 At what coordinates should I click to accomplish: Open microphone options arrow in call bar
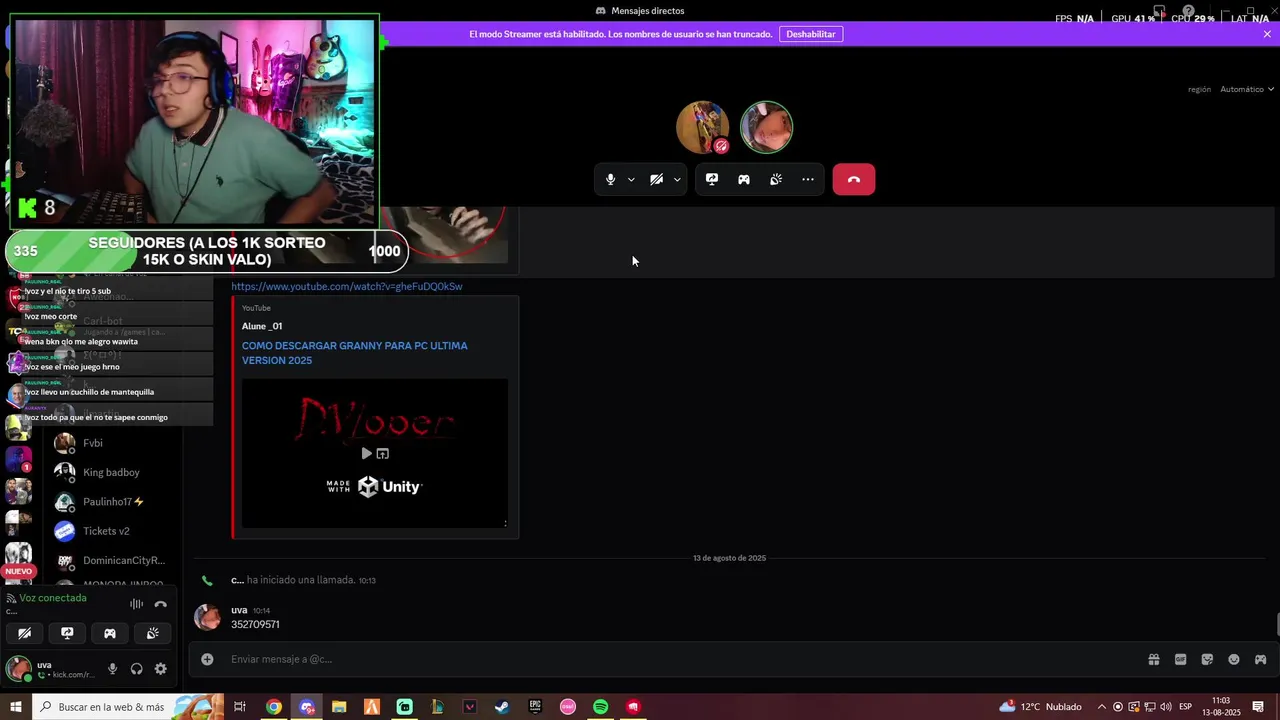click(631, 180)
